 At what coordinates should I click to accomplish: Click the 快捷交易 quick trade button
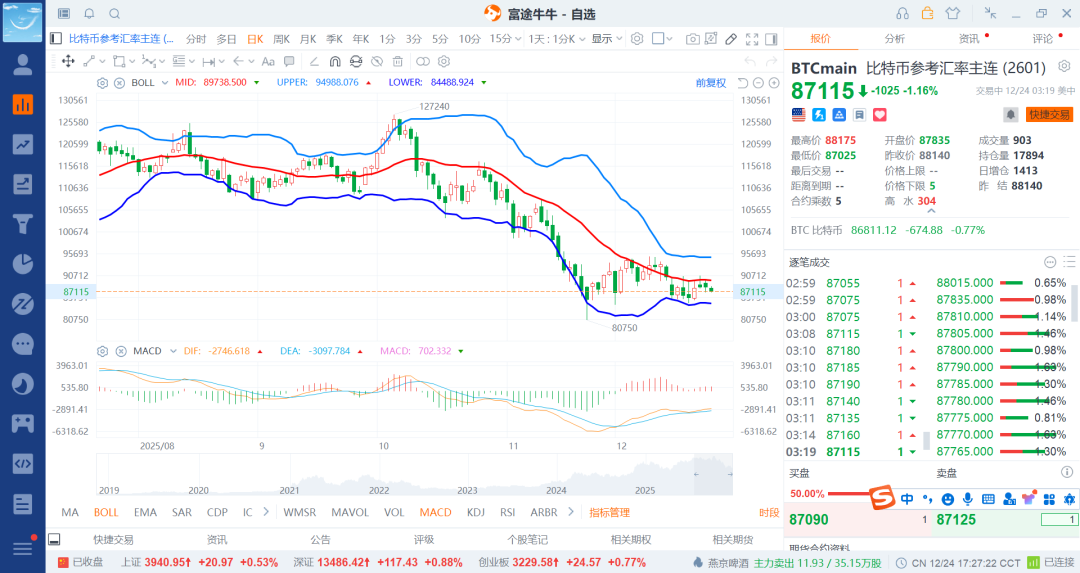click(1049, 115)
